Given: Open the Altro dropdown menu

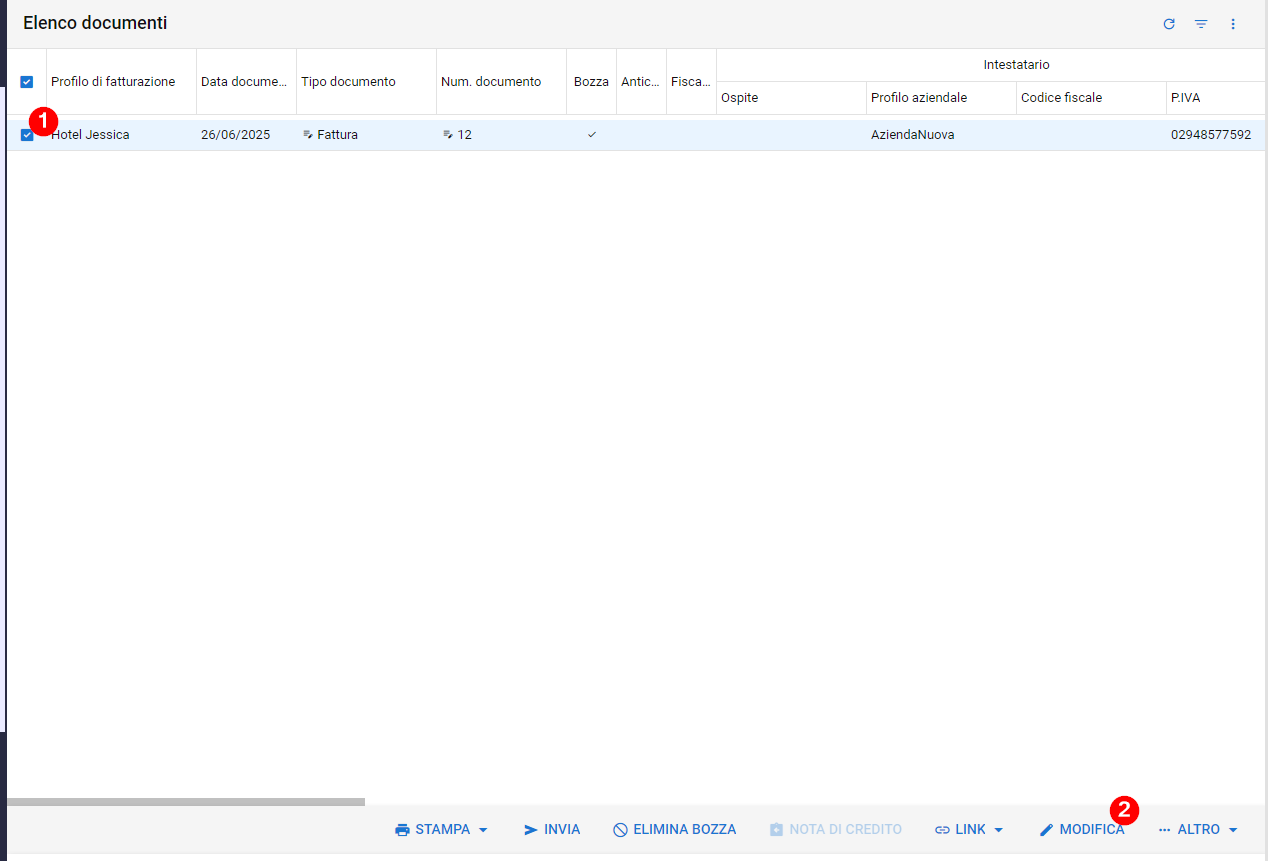Looking at the screenshot, I should 1198,830.
